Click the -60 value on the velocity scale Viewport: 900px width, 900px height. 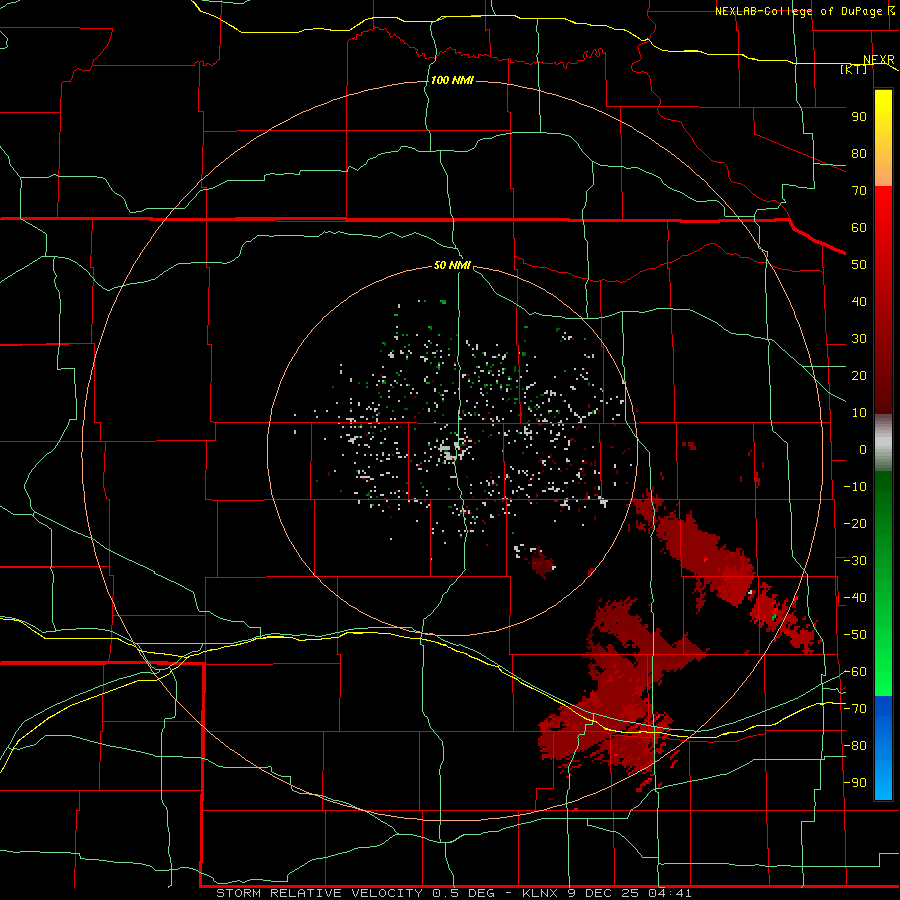click(x=855, y=672)
